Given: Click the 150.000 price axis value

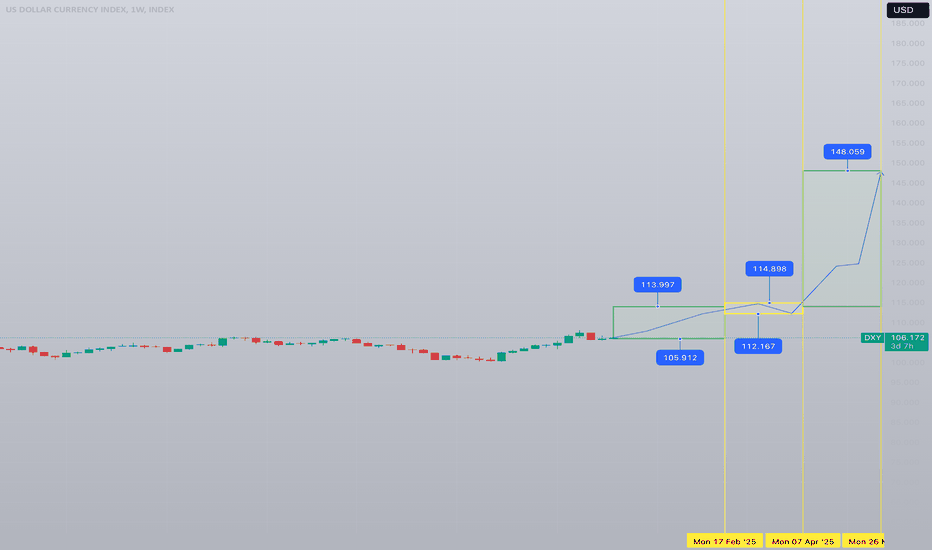Looking at the screenshot, I should point(908,163).
